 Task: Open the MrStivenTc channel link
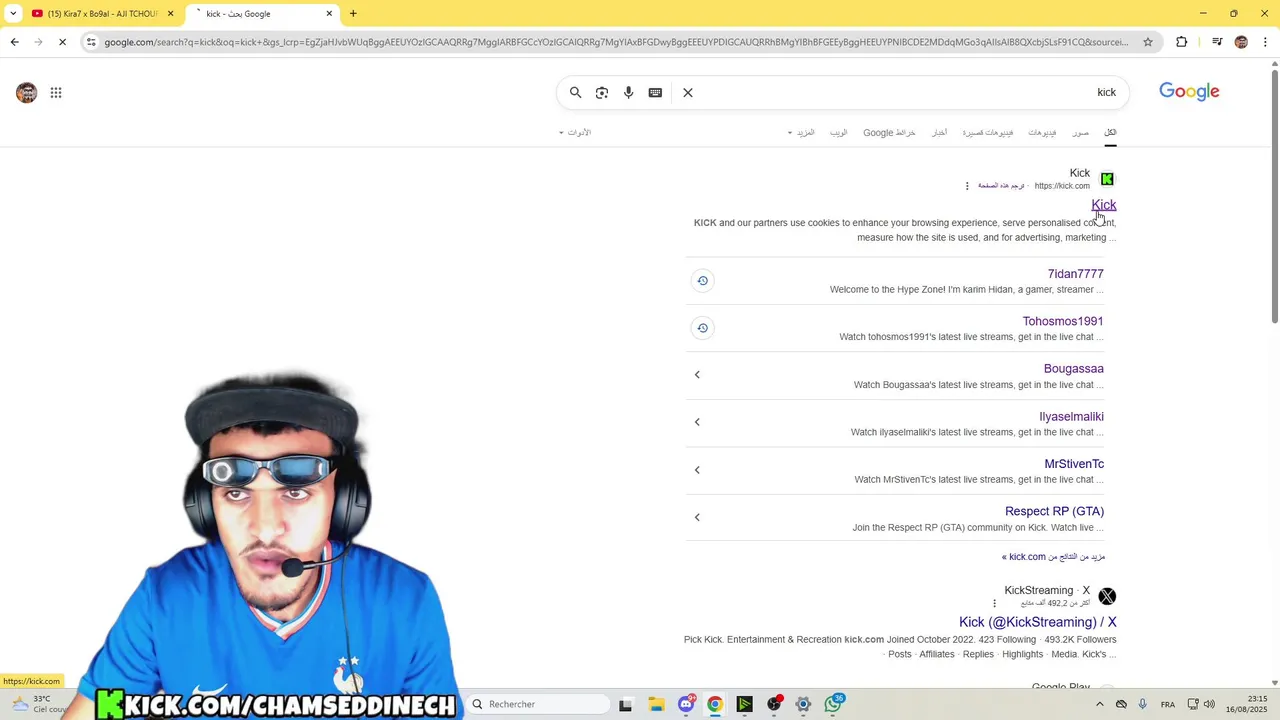pos(1074,464)
